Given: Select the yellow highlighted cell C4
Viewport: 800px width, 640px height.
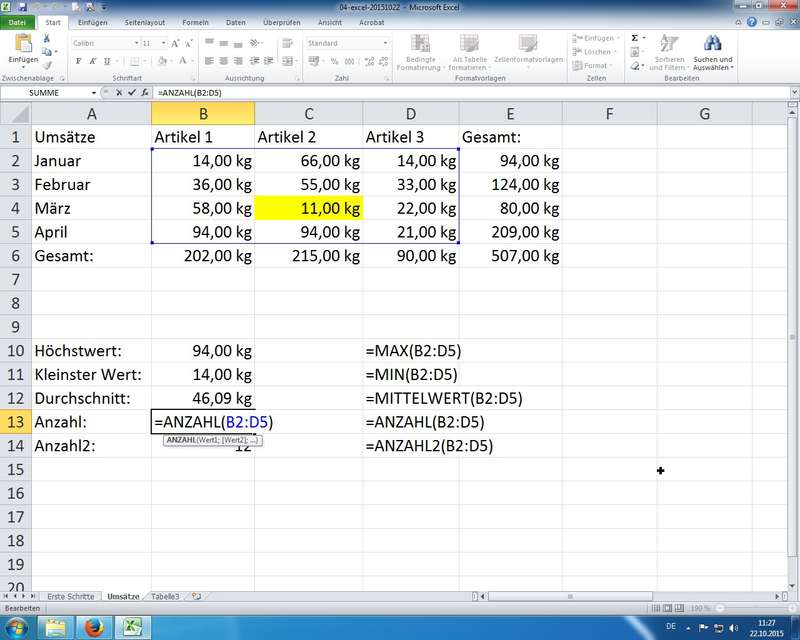Looking at the screenshot, I should click(308, 208).
